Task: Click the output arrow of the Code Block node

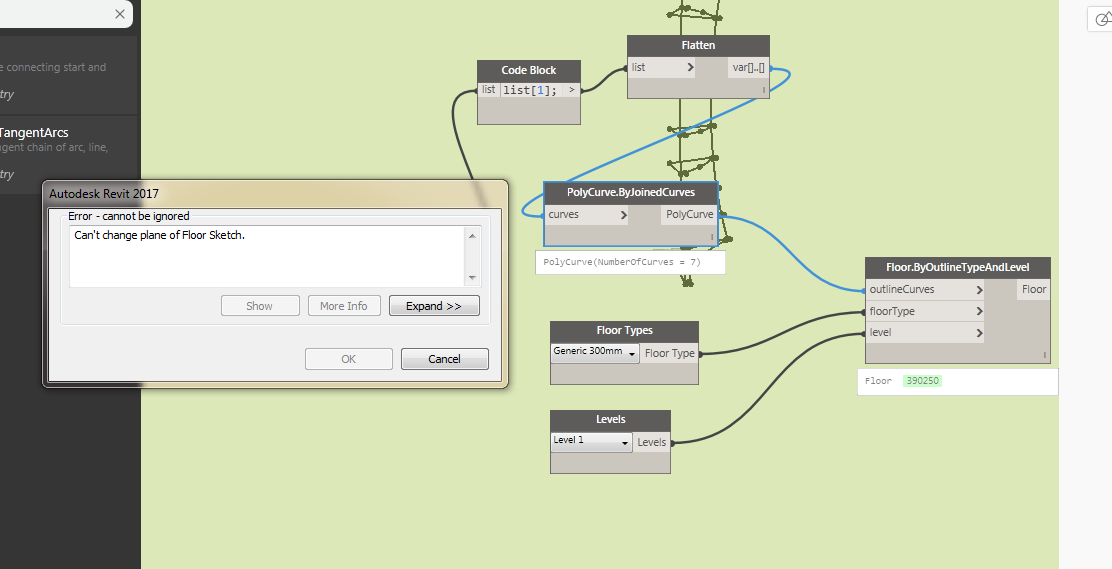Action: click(x=572, y=90)
